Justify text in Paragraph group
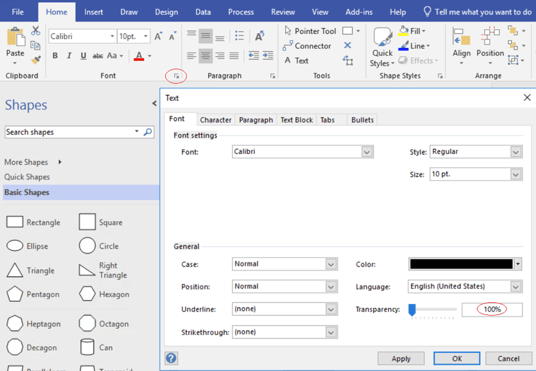This screenshot has height=371, width=536. [234, 55]
